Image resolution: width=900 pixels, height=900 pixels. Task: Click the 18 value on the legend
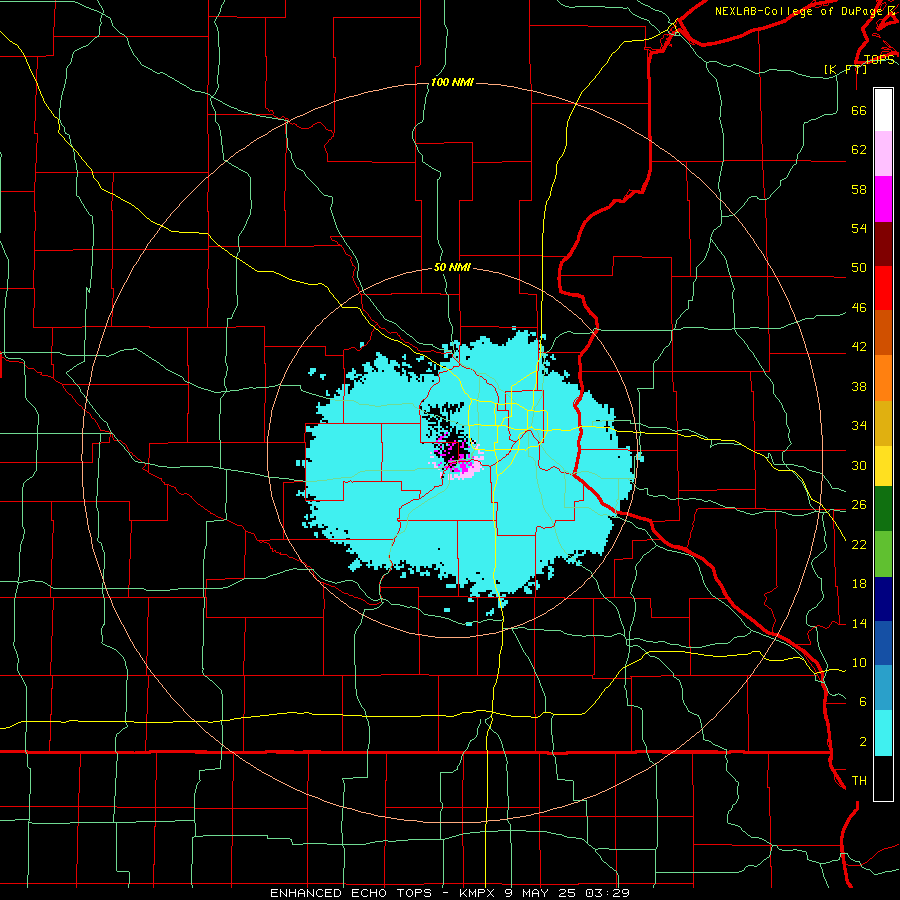pos(859,584)
